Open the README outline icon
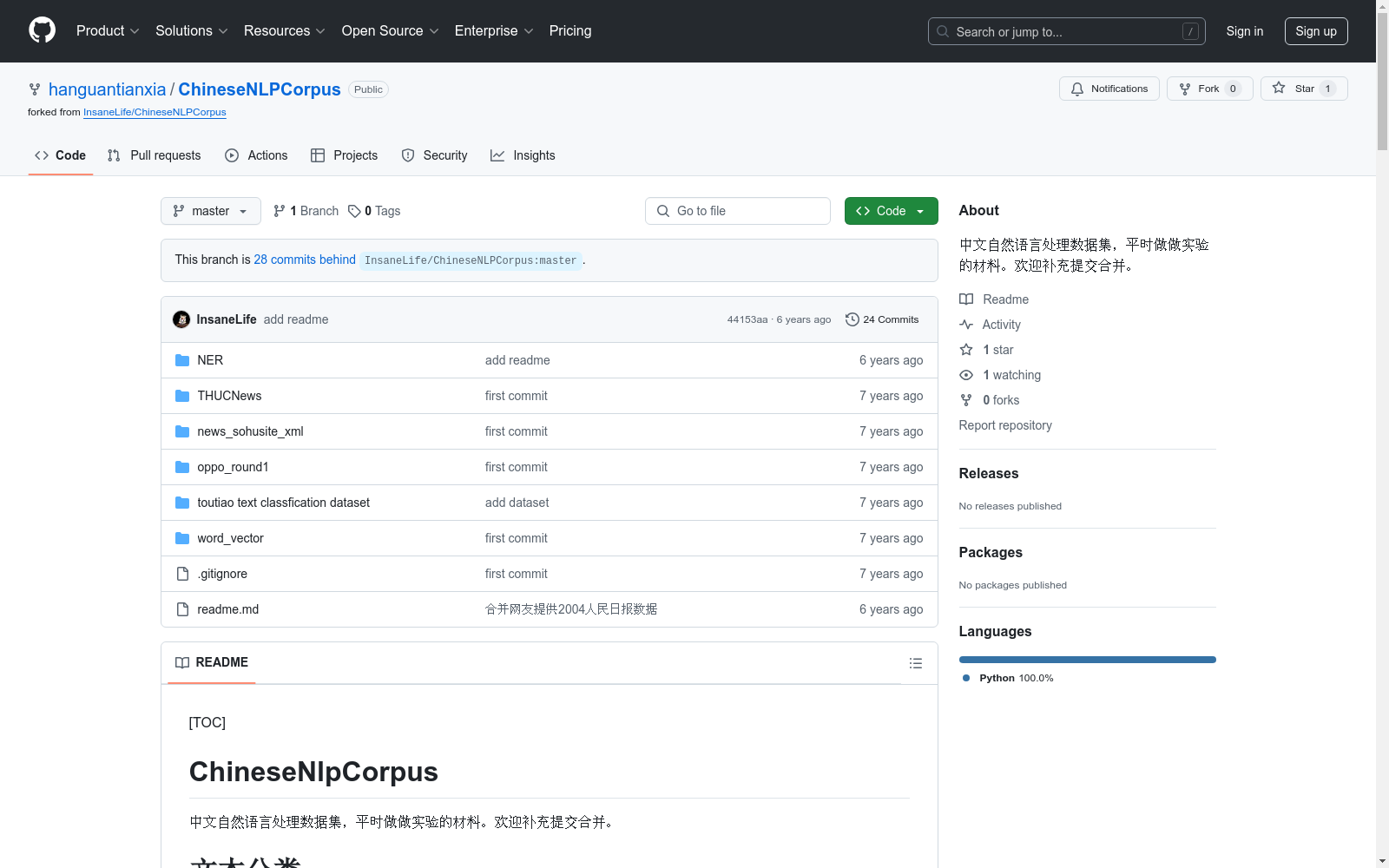The height and width of the screenshot is (868, 1389). 915,663
